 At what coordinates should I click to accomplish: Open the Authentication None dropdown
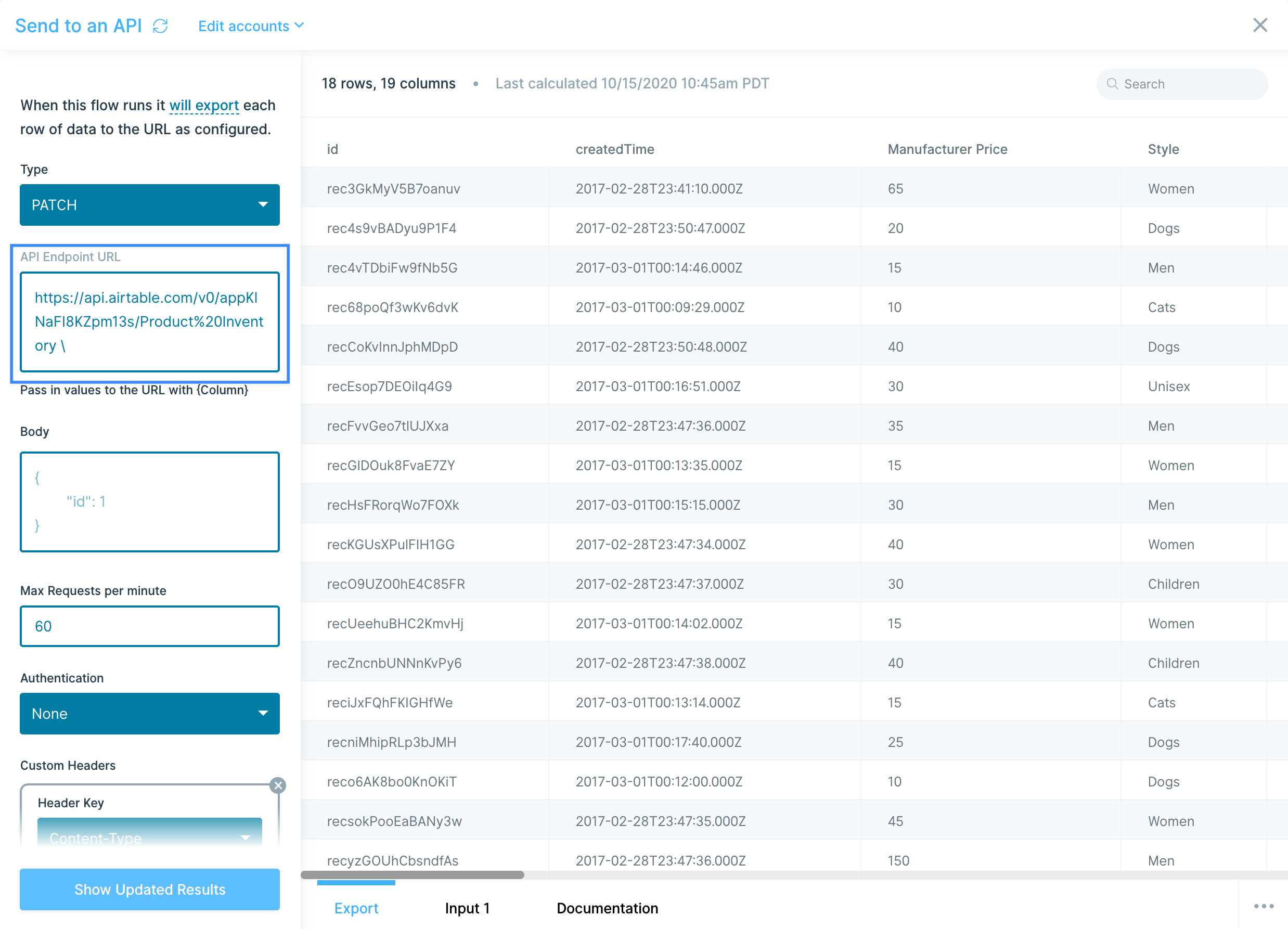[x=150, y=714]
